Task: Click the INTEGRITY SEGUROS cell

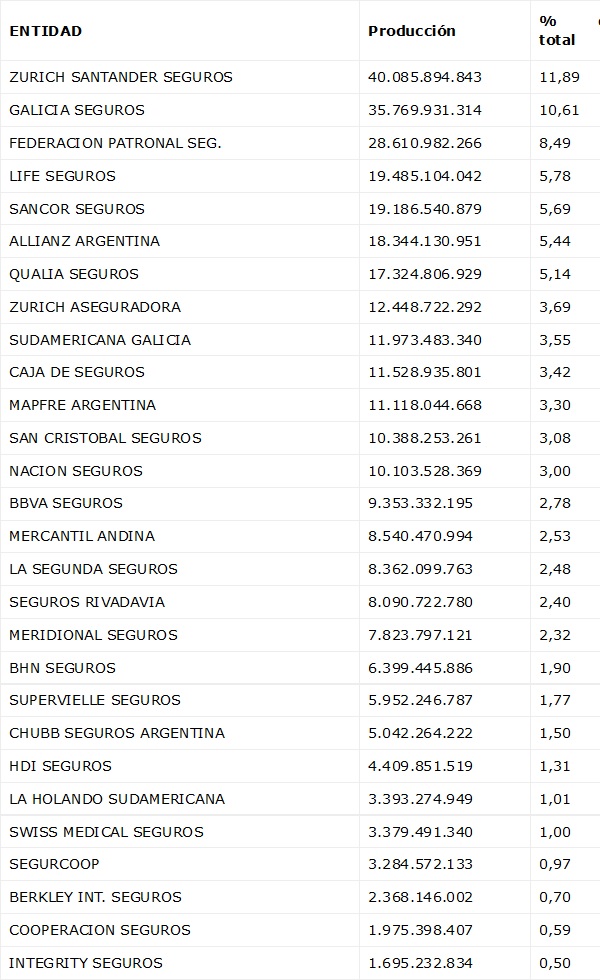Action: pos(85,963)
